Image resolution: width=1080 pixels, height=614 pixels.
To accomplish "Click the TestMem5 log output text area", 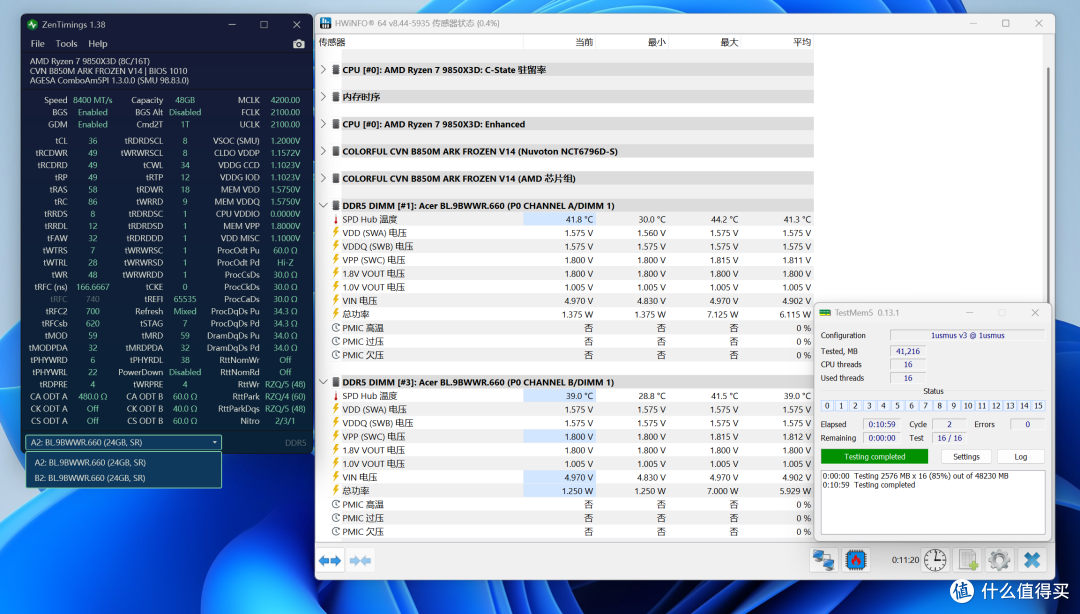I will coord(933,502).
